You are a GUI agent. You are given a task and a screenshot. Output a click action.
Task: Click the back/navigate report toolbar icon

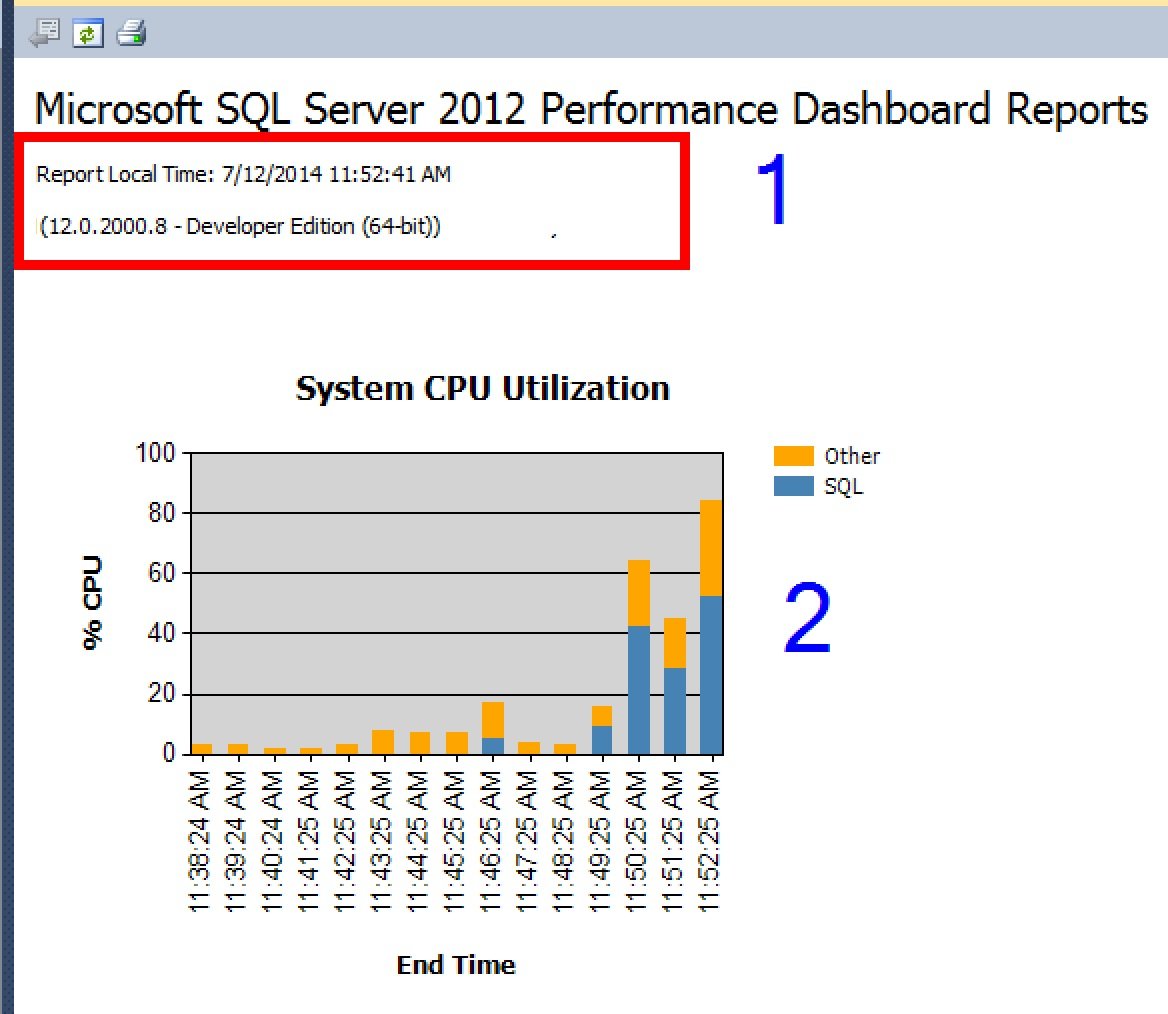pyautogui.click(x=45, y=34)
